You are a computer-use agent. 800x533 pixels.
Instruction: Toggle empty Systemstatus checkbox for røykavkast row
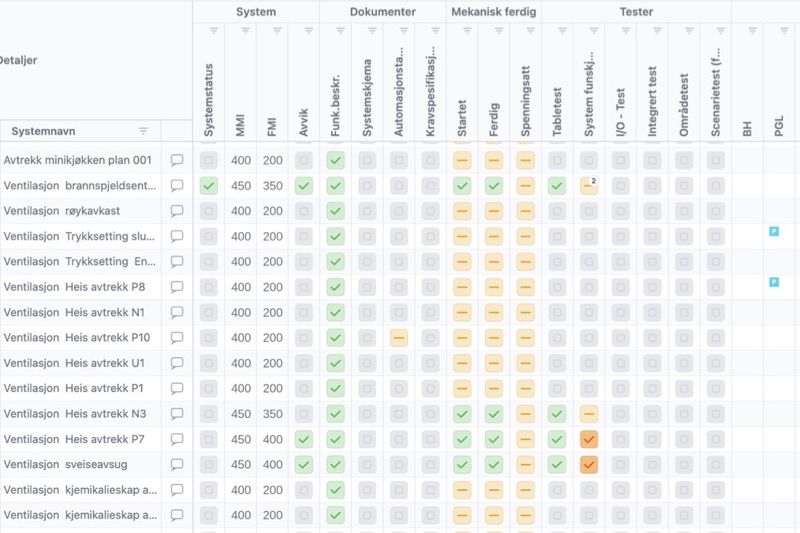tap(209, 211)
